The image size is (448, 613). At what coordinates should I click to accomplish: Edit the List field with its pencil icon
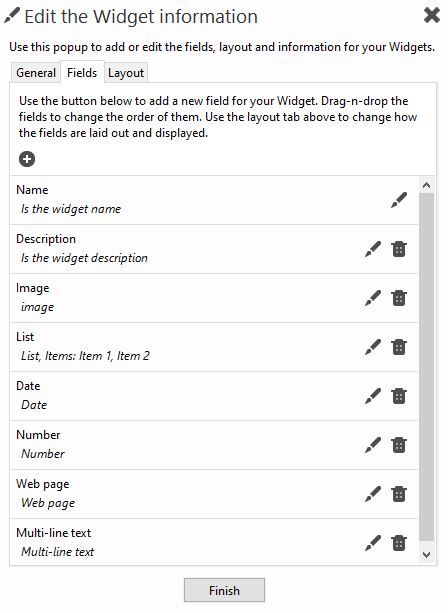[x=373, y=347]
